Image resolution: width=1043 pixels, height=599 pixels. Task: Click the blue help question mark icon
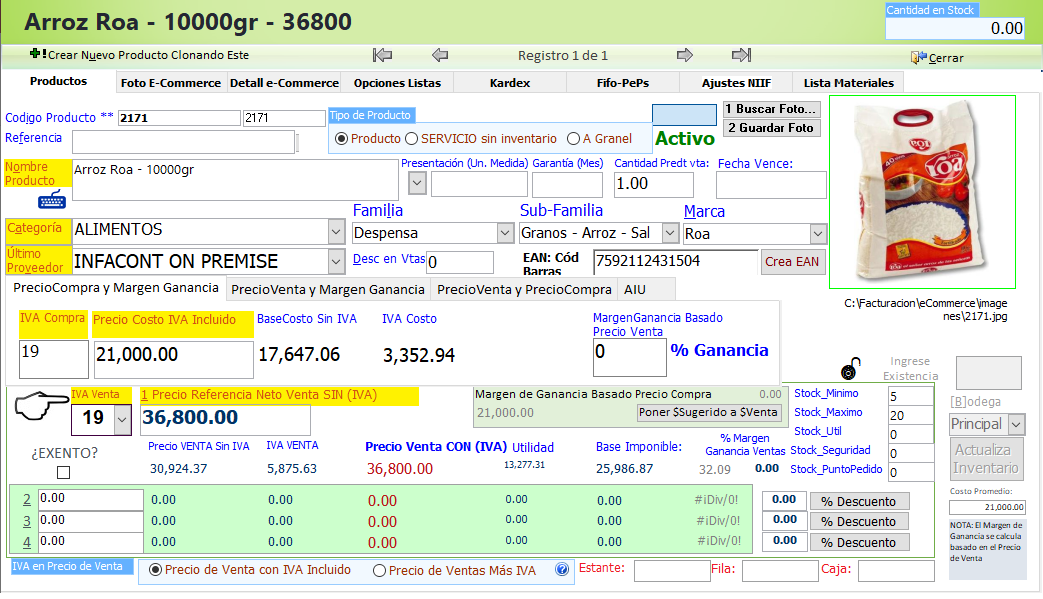pos(562,570)
